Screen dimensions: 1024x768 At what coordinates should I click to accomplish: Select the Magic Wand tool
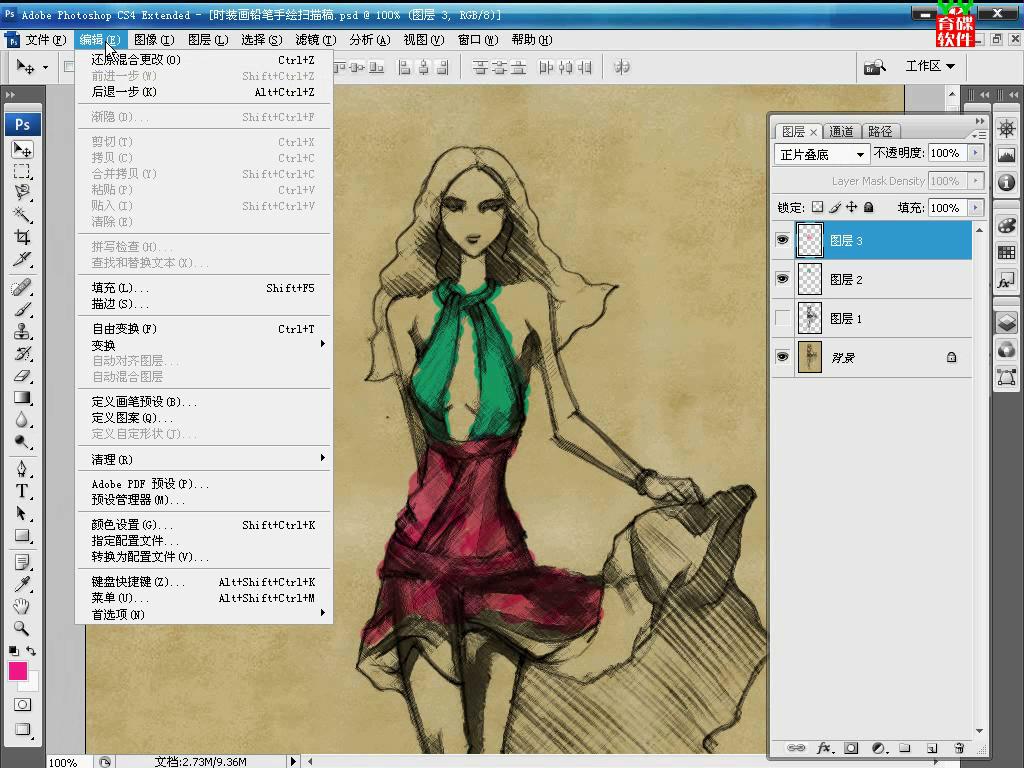[22, 214]
